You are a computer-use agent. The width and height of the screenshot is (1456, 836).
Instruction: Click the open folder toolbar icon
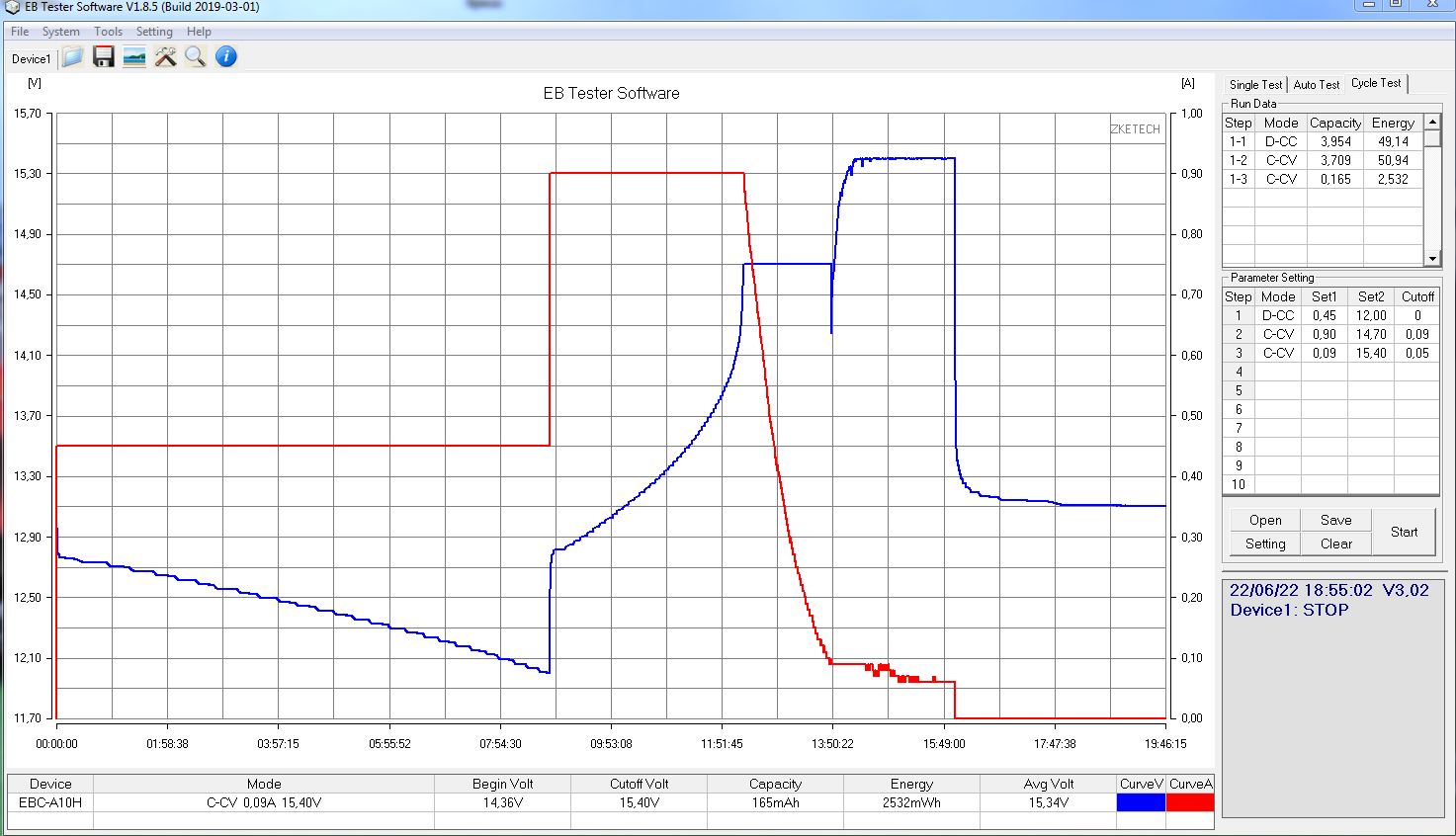(72, 57)
